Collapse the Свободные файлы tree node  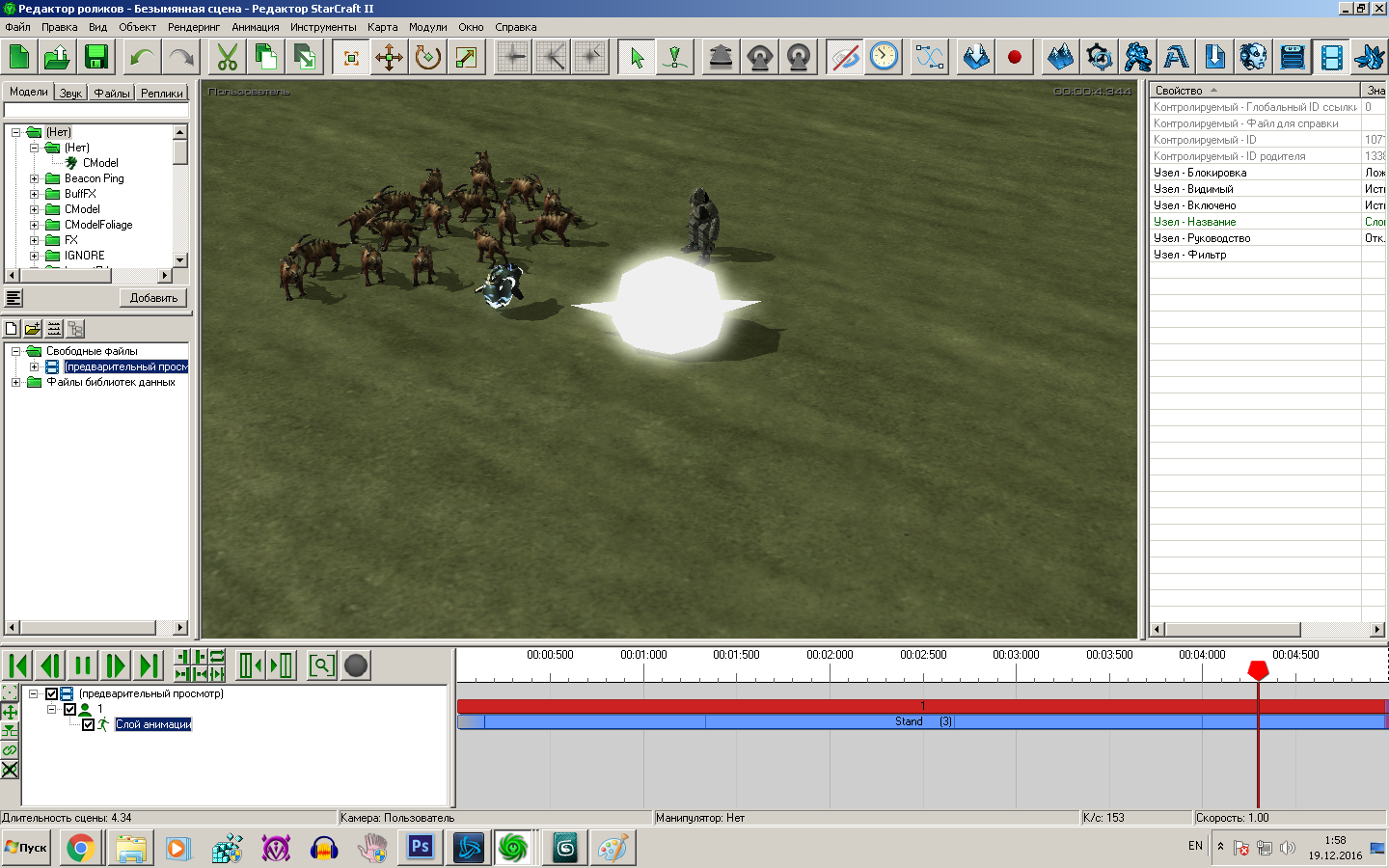[15, 351]
